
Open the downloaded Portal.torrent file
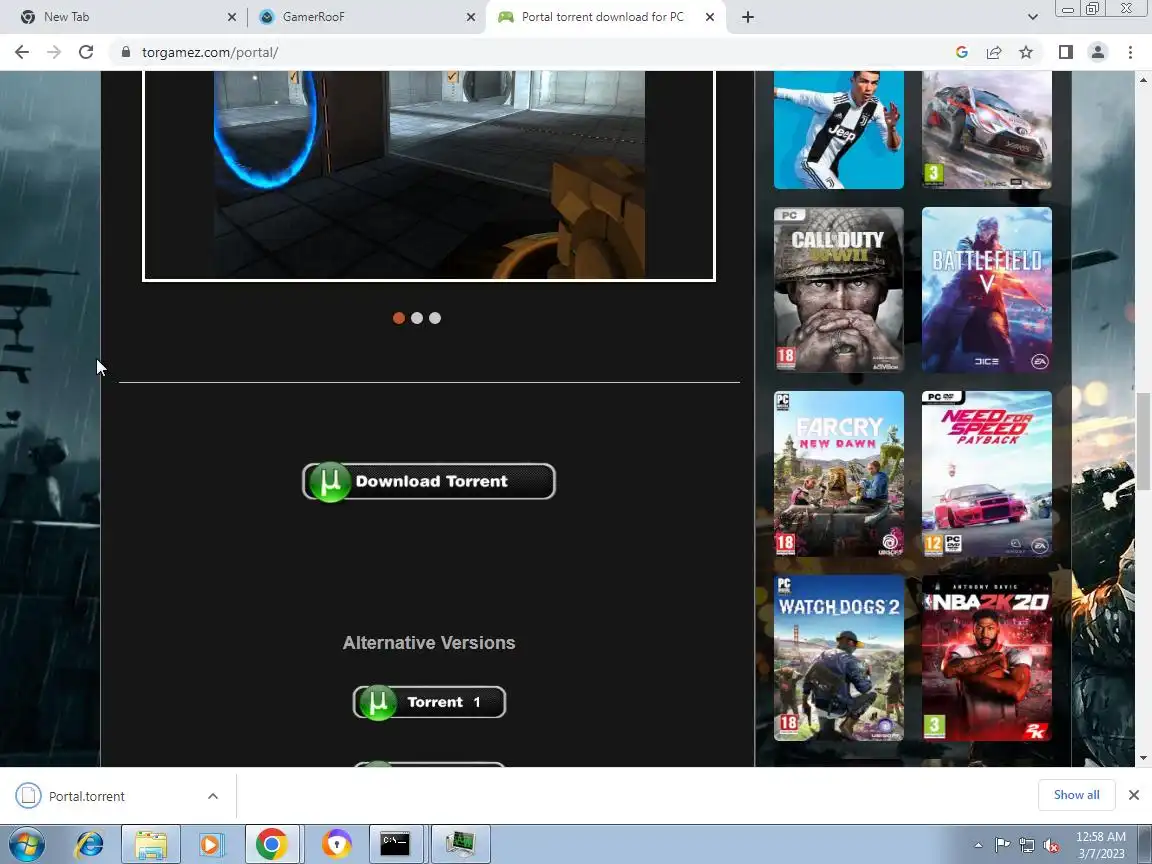87,796
